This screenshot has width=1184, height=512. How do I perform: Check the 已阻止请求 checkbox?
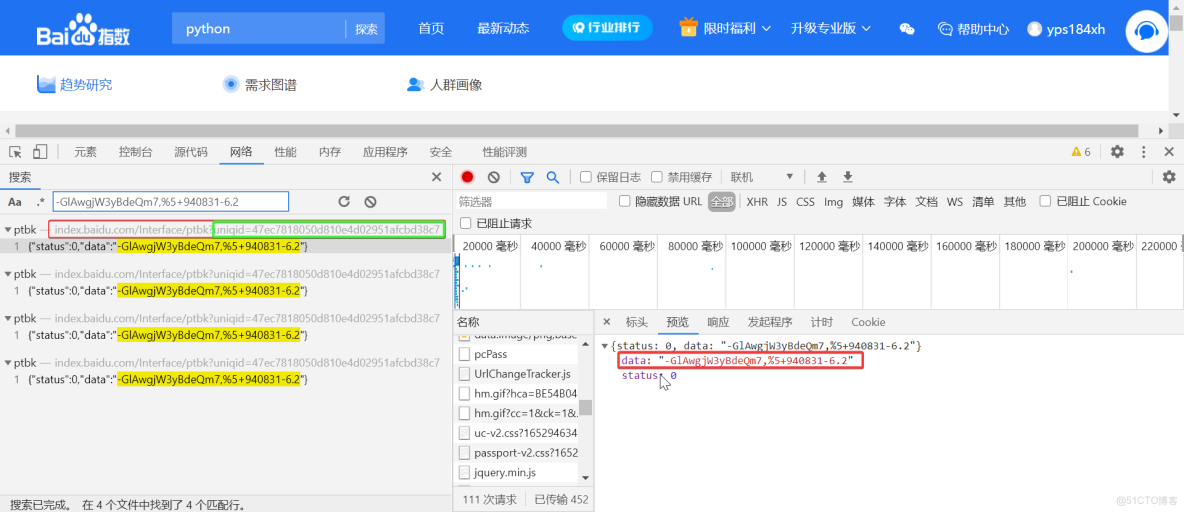point(464,224)
